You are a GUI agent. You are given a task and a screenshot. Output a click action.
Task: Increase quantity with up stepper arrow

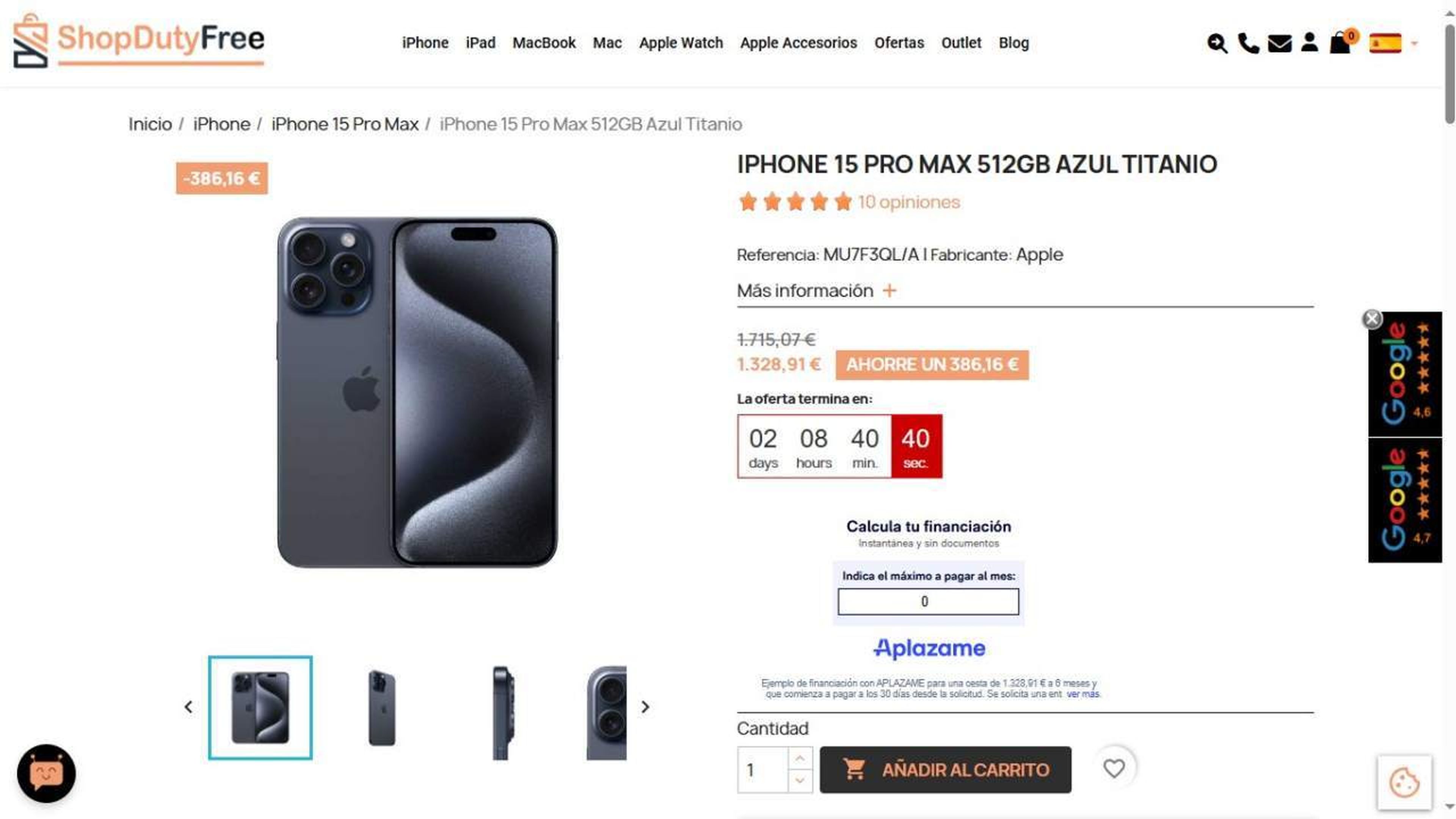pyautogui.click(x=800, y=758)
